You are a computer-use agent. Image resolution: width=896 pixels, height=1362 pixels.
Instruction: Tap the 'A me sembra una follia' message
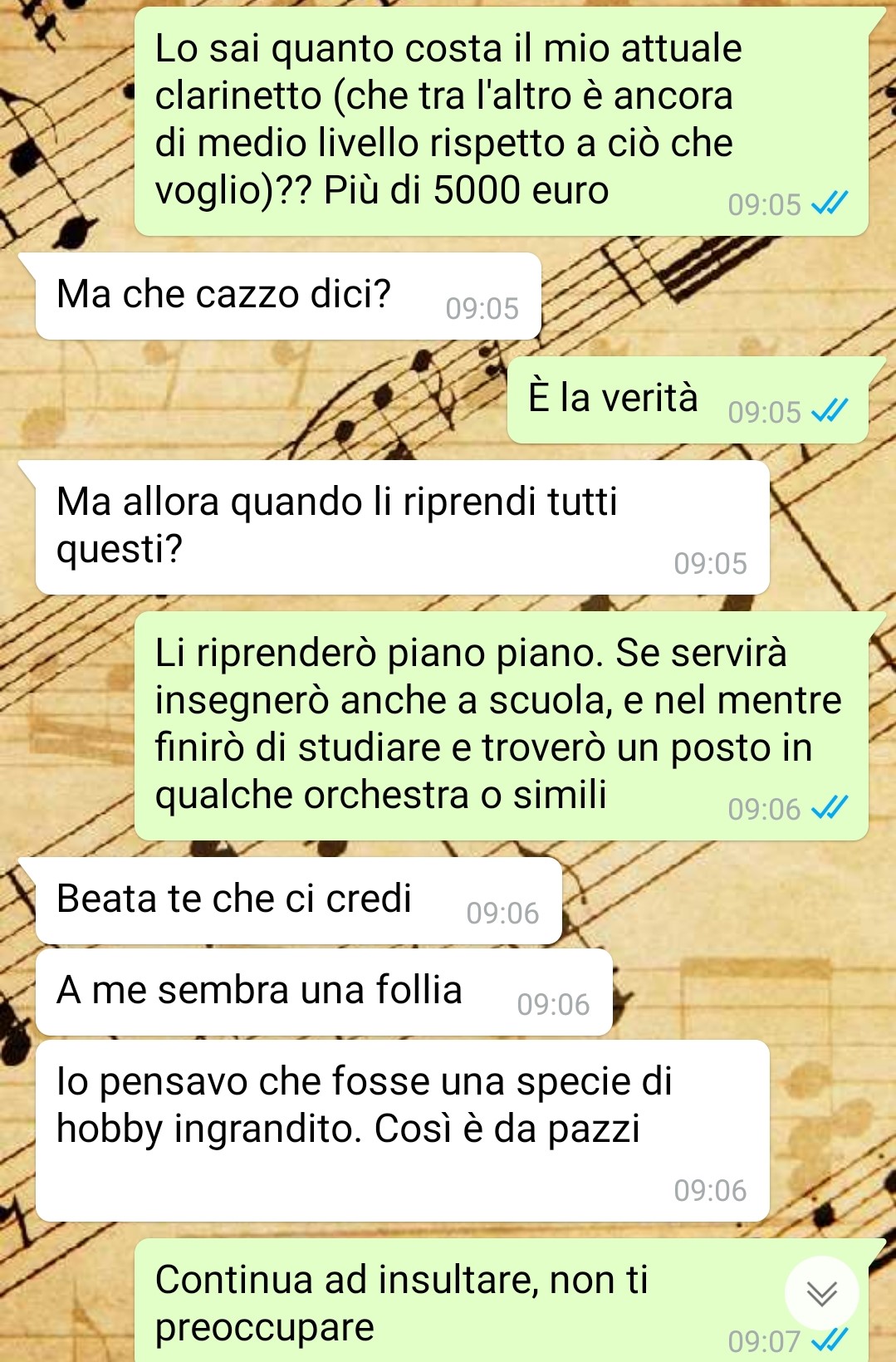(x=324, y=992)
